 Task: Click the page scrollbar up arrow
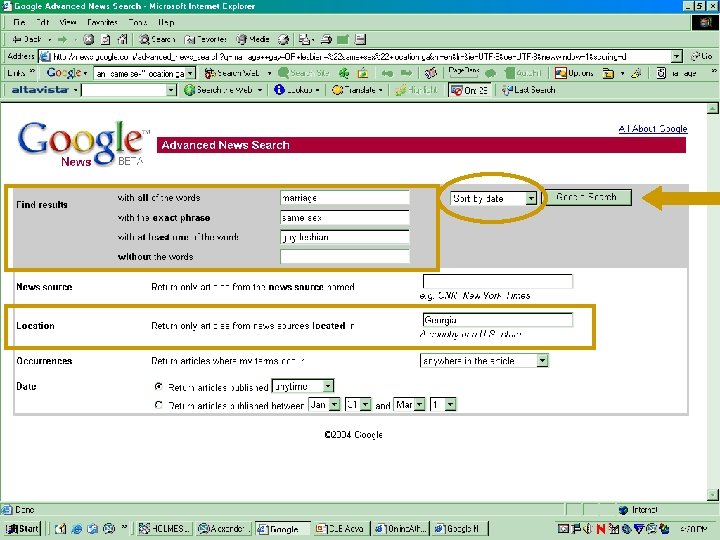(x=712, y=108)
